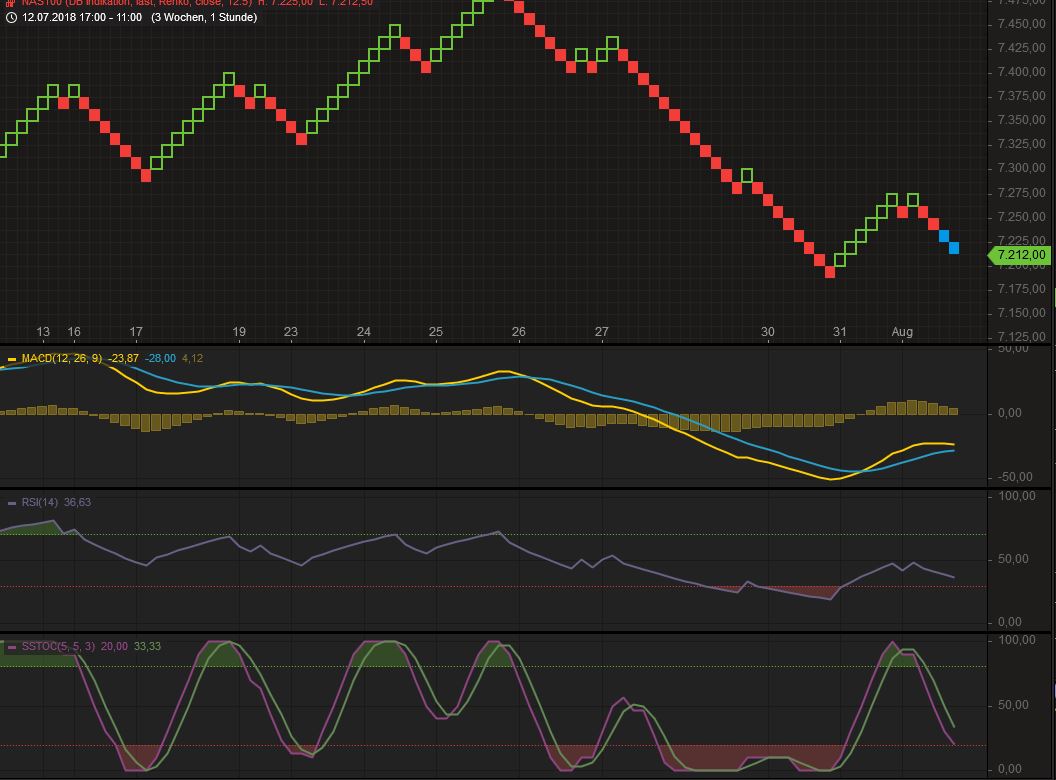Click the RSI oversold red dotted line
Viewport: 1056px width, 780px height.
pyautogui.click(x=400, y=588)
